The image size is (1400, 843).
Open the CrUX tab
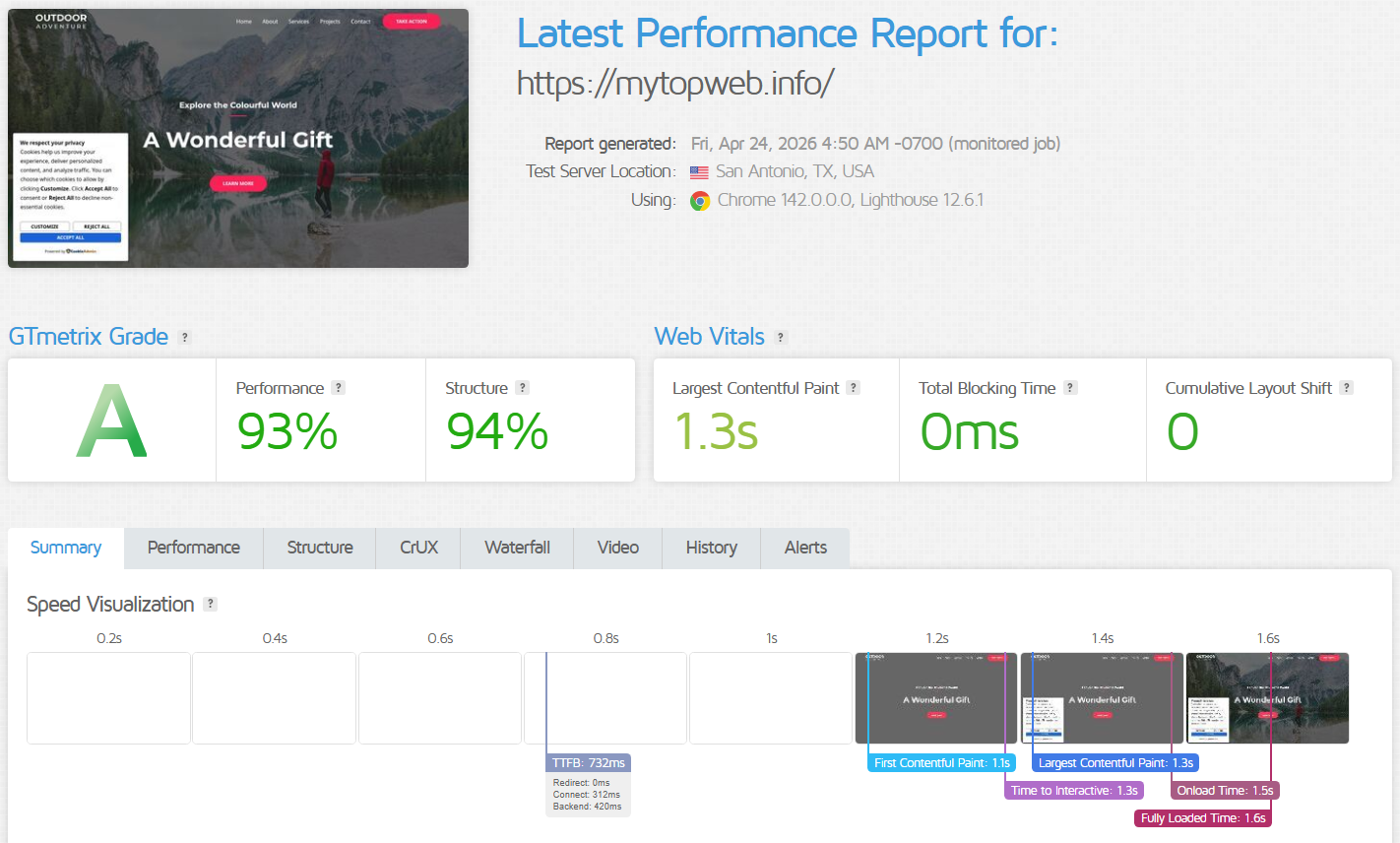[418, 548]
